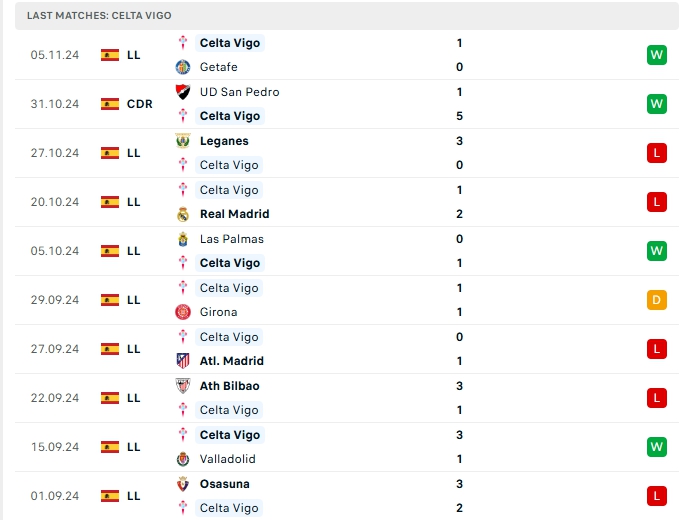Click the green W badge for Getafe match
This screenshot has width=683, height=520.
[x=656, y=55]
